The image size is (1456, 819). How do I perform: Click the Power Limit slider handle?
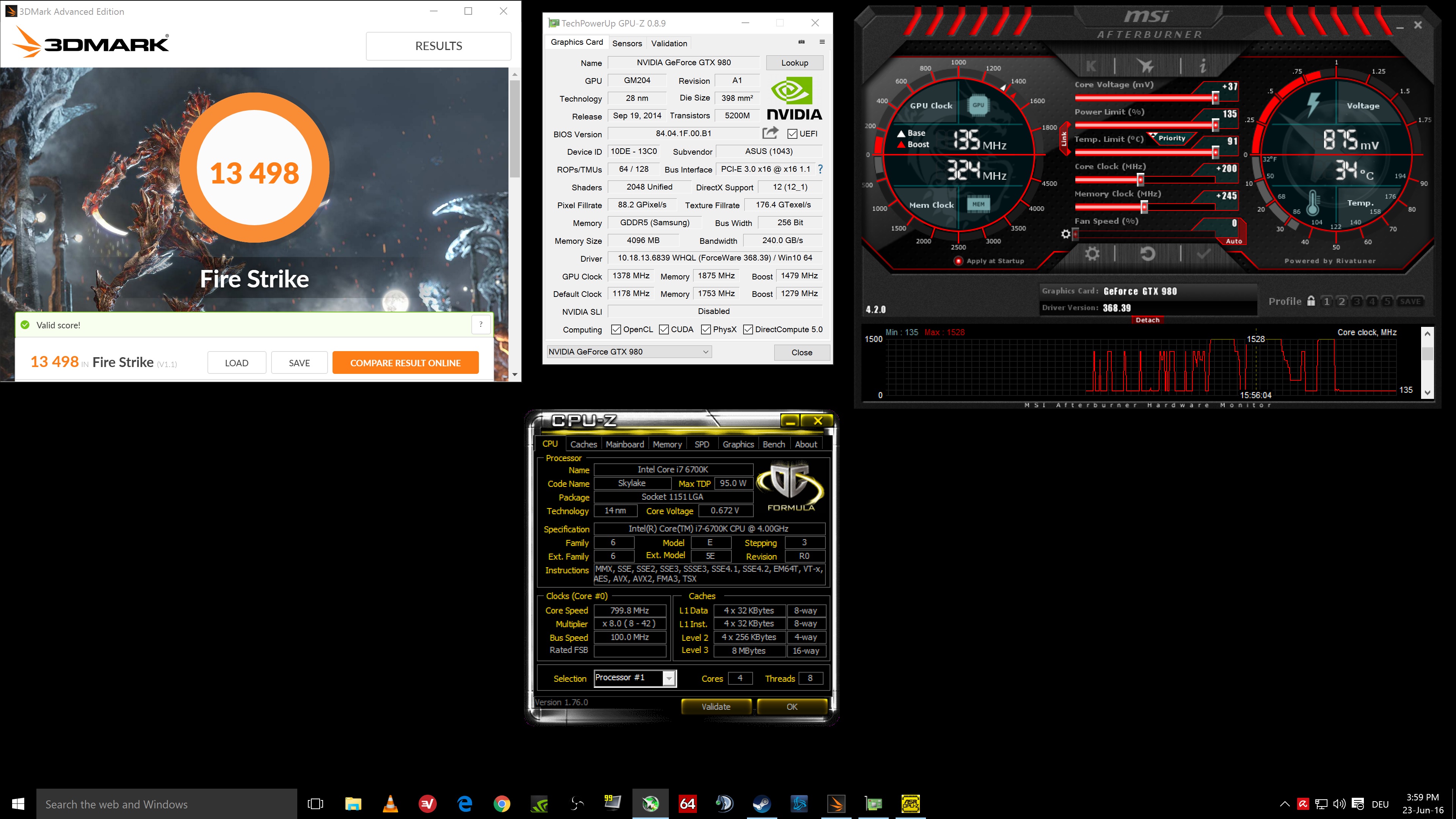1215,125
